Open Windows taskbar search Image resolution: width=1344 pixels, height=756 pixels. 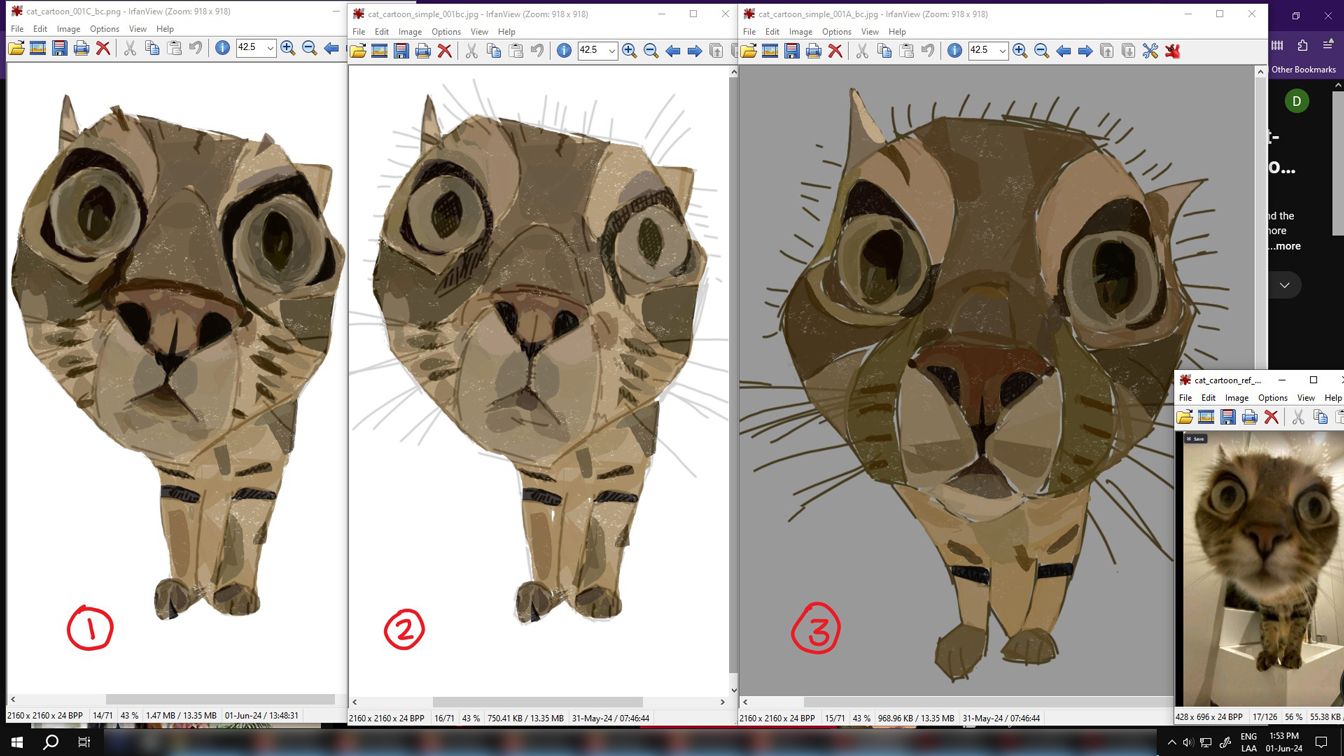51,742
